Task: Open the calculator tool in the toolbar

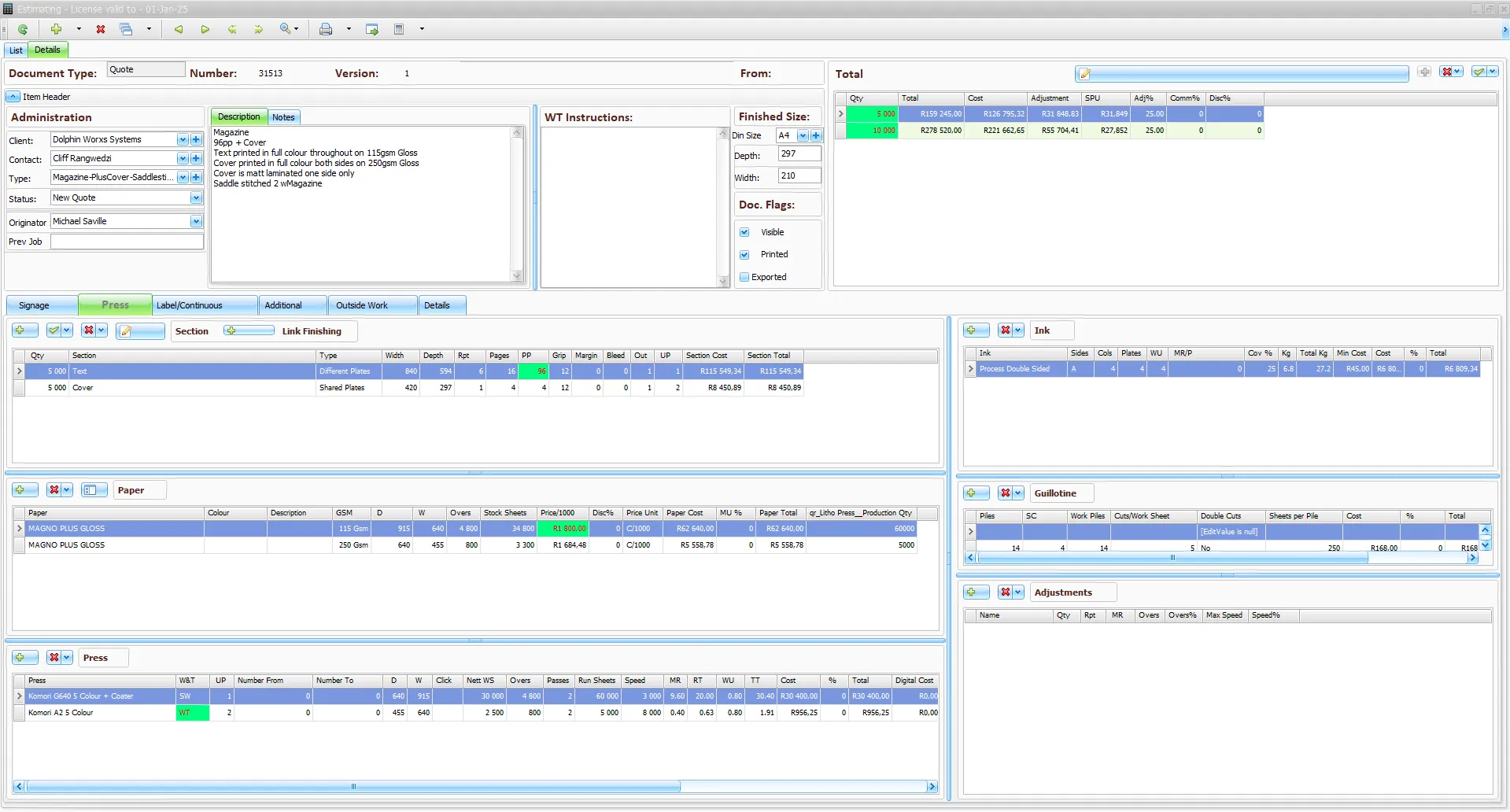Action: coord(399,29)
